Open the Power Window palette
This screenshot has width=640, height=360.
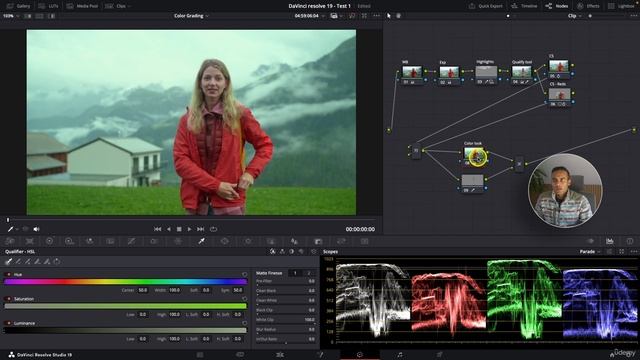click(x=224, y=241)
